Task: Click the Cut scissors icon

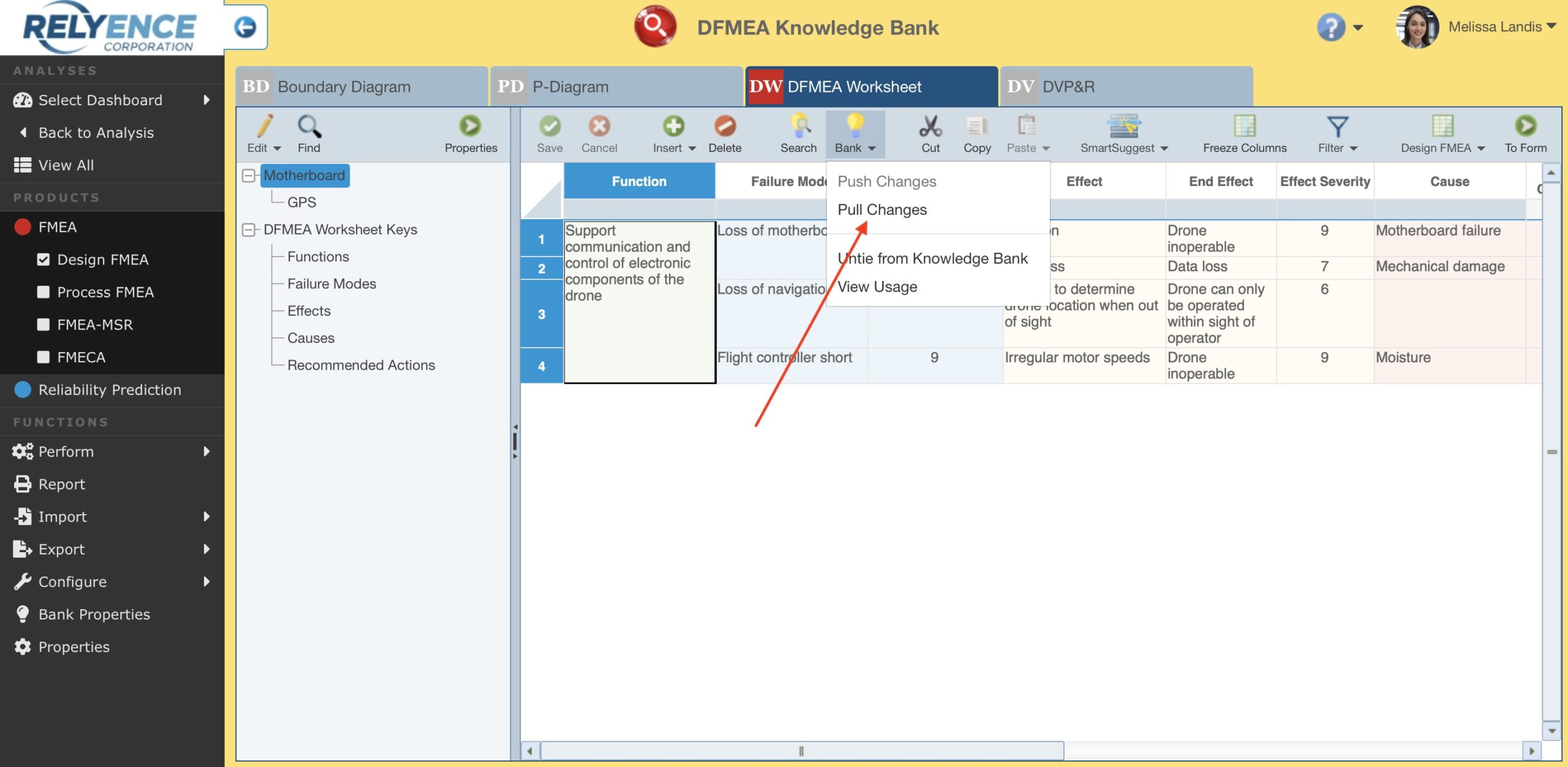Action: point(930,125)
